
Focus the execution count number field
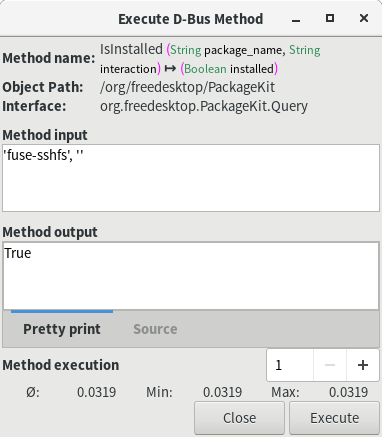290,365
